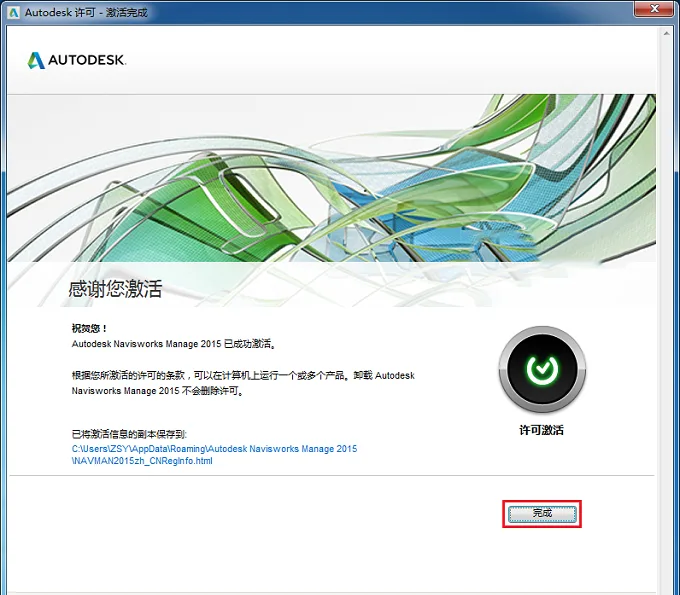Click the 已将激活信息的副本保存到 text

click(129, 434)
